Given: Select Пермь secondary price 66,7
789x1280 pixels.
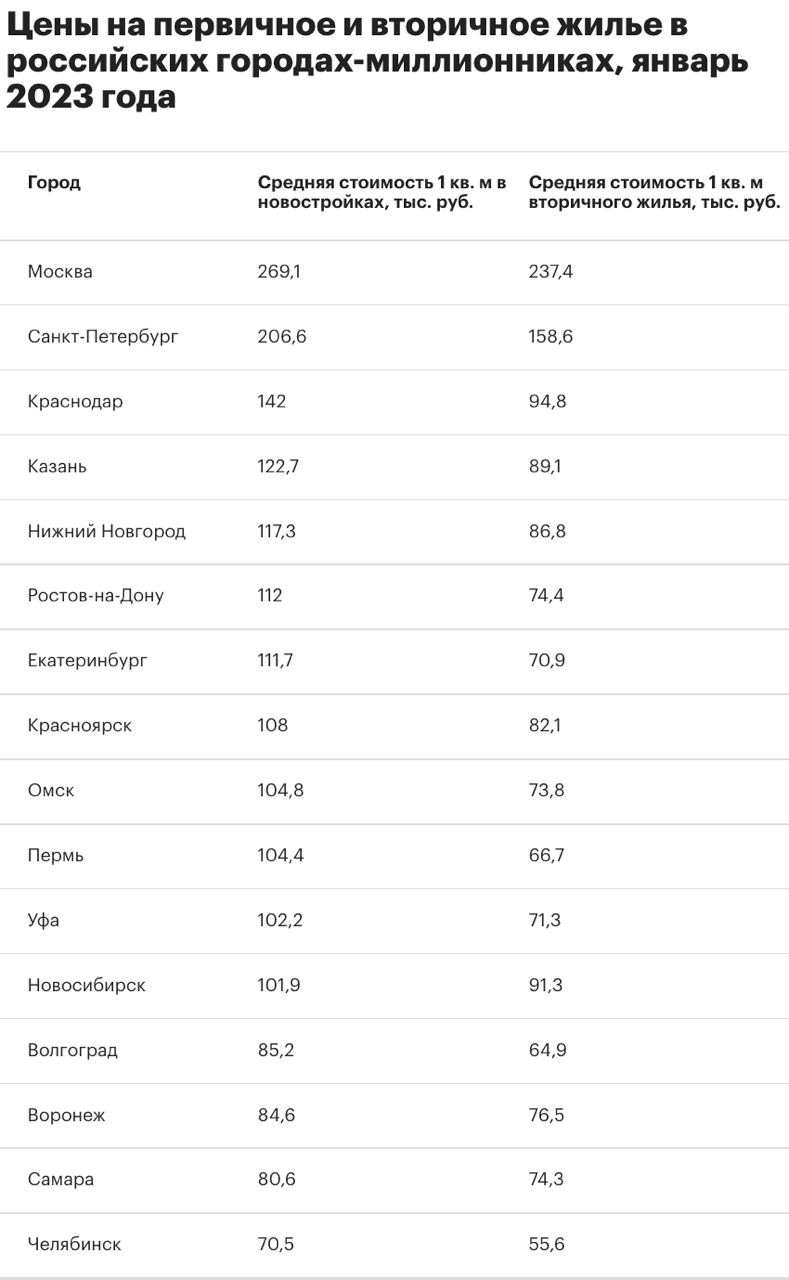Looking at the screenshot, I should coord(546,855).
